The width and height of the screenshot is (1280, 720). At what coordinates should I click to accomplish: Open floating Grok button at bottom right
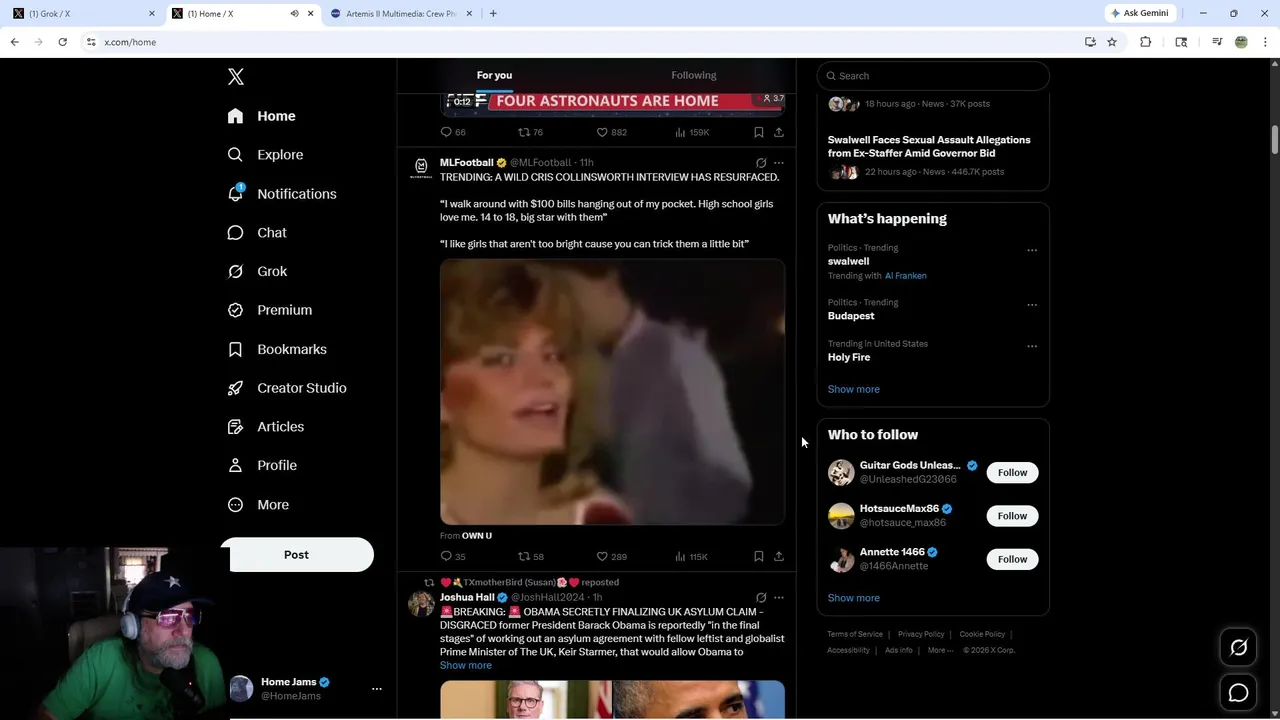click(x=1238, y=648)
